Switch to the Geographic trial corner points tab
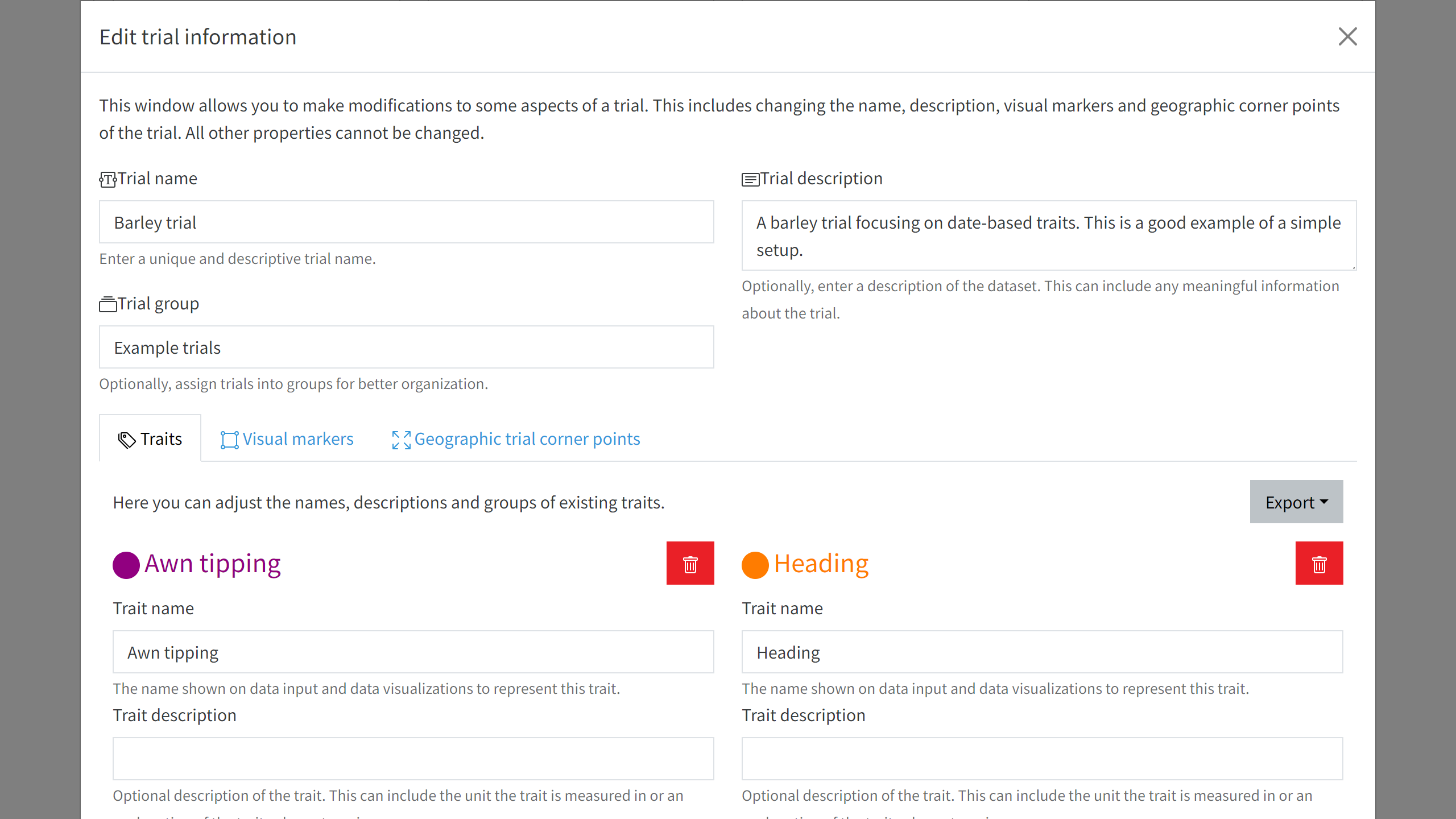This screenshot has height=819, width=1456. [515, 438]
